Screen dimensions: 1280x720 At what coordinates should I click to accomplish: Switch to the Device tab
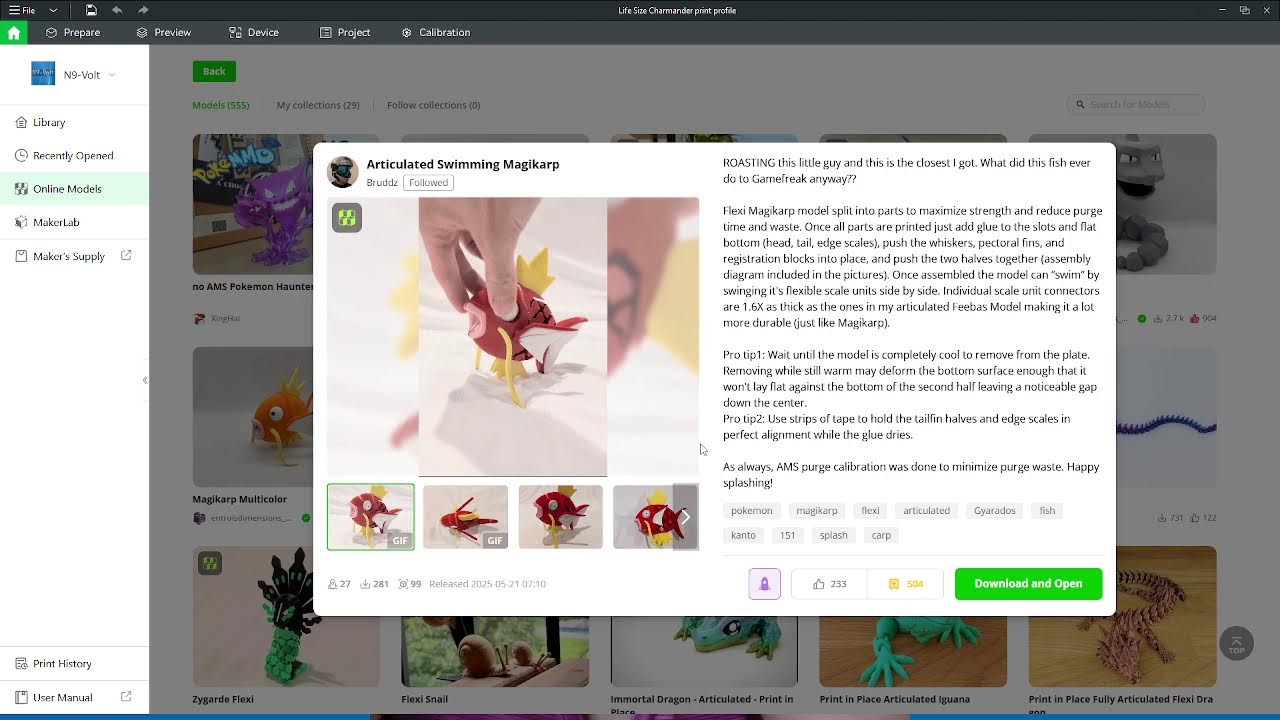(x=254, y=32)
